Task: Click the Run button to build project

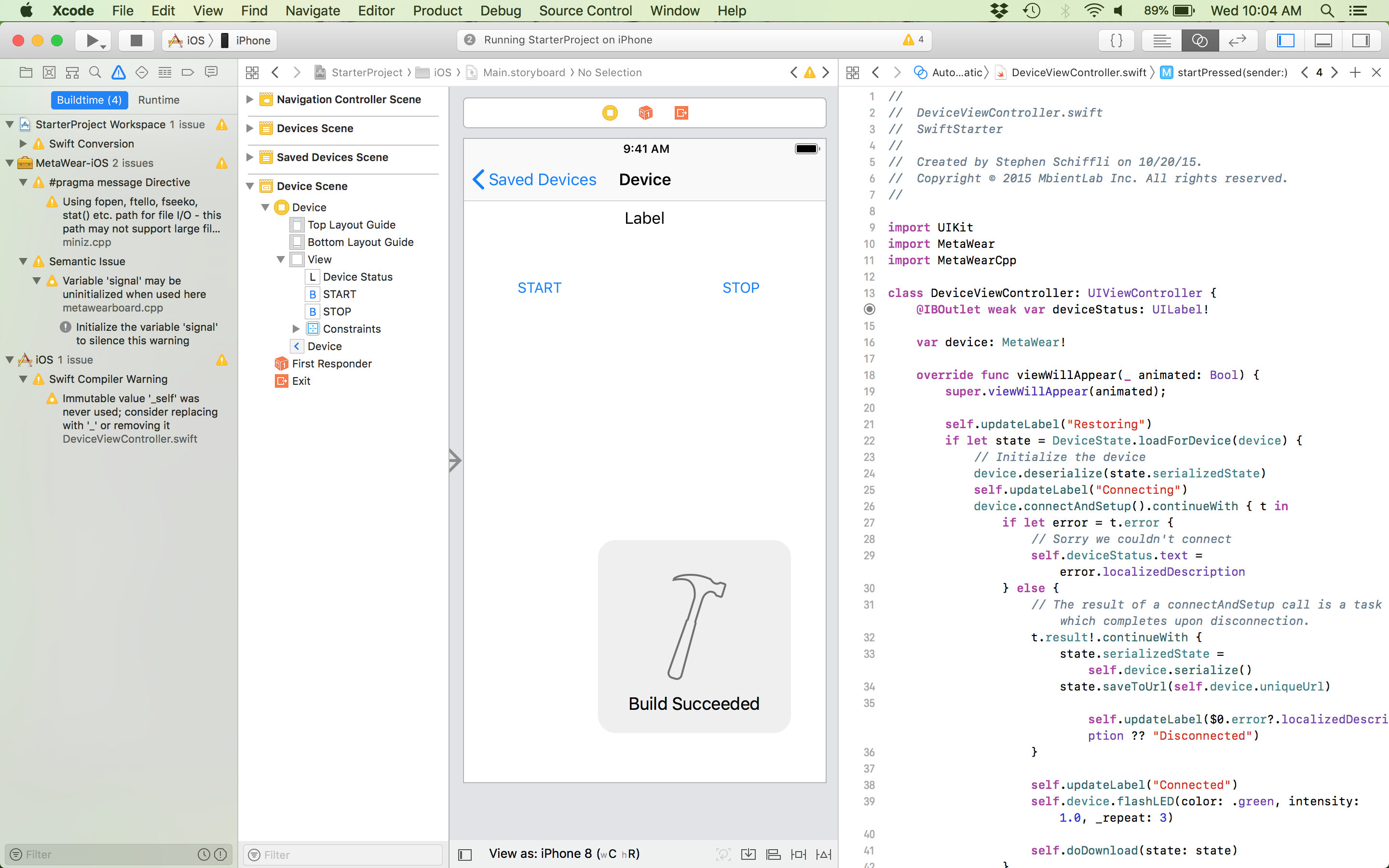Action: coord(93,40)
